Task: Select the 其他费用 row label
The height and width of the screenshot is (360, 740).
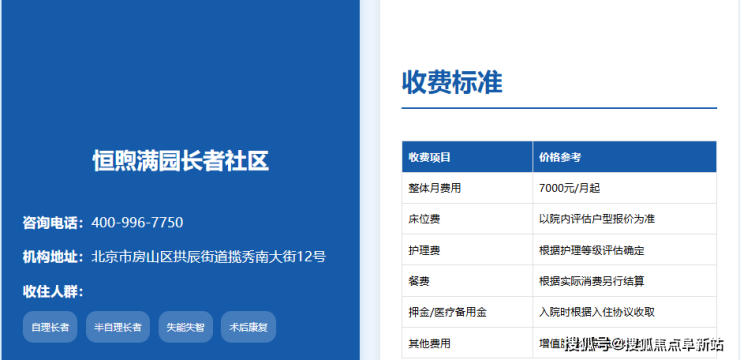Action: [429, 343]
